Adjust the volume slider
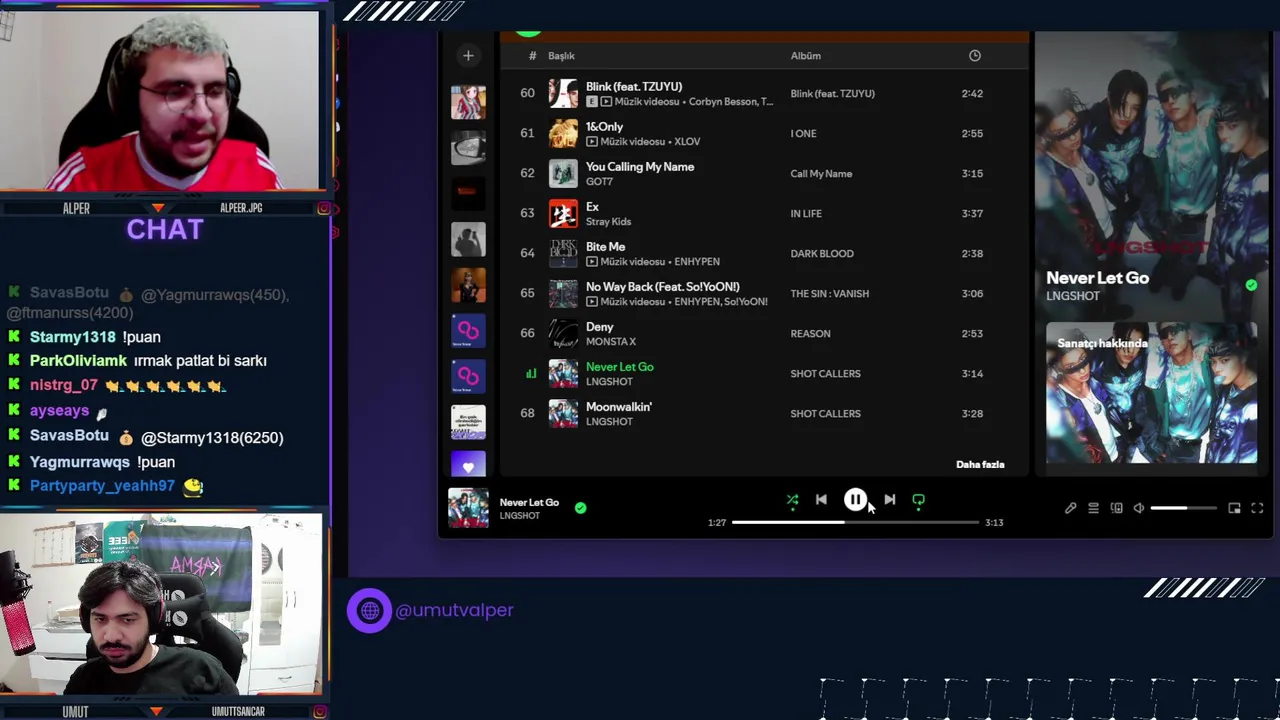The height and width of the screenshot is (720, 1280). 1183,508
